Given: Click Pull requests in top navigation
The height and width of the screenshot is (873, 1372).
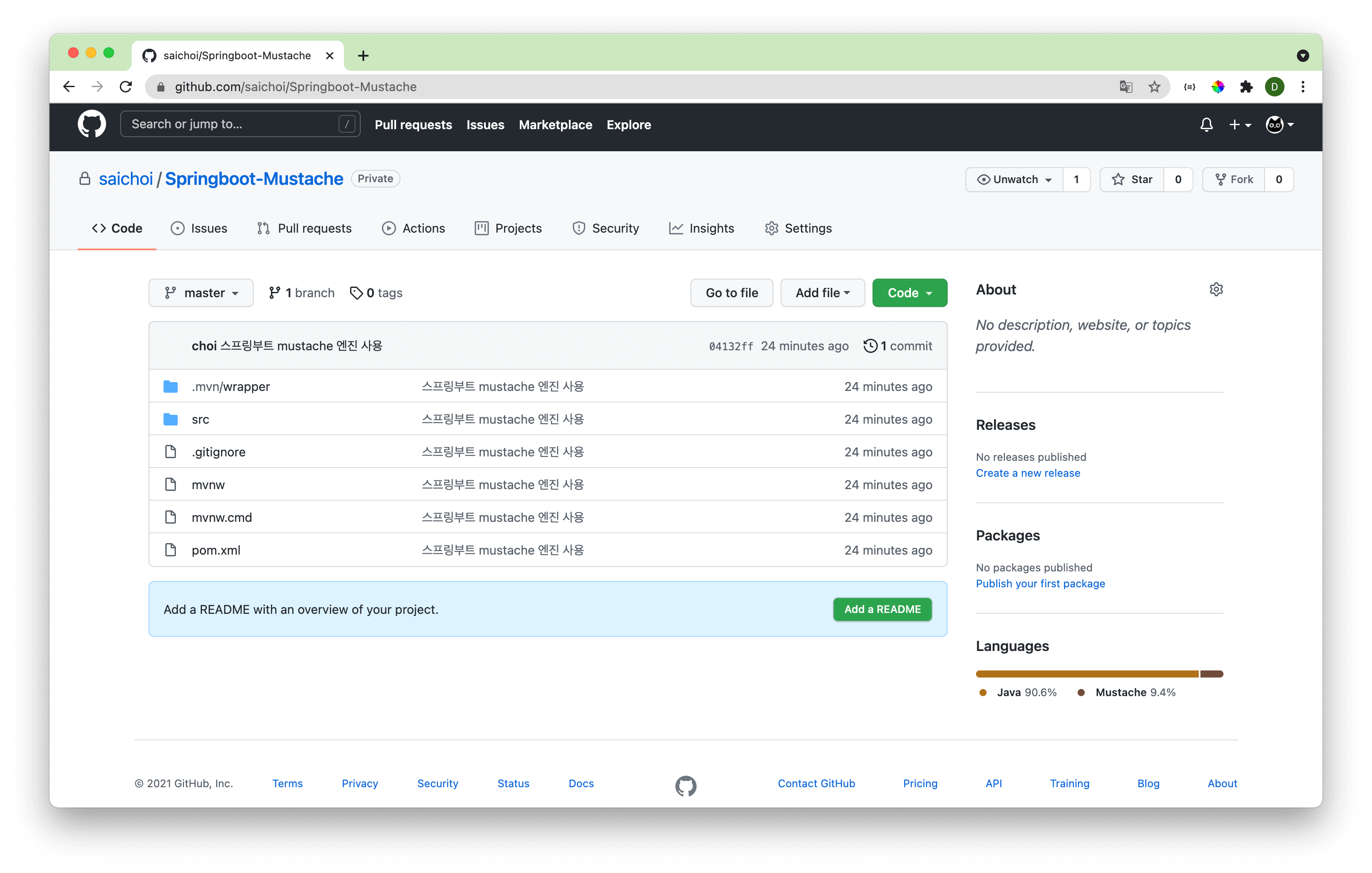Looking at the screenshot, I should (x=413, y=124).
